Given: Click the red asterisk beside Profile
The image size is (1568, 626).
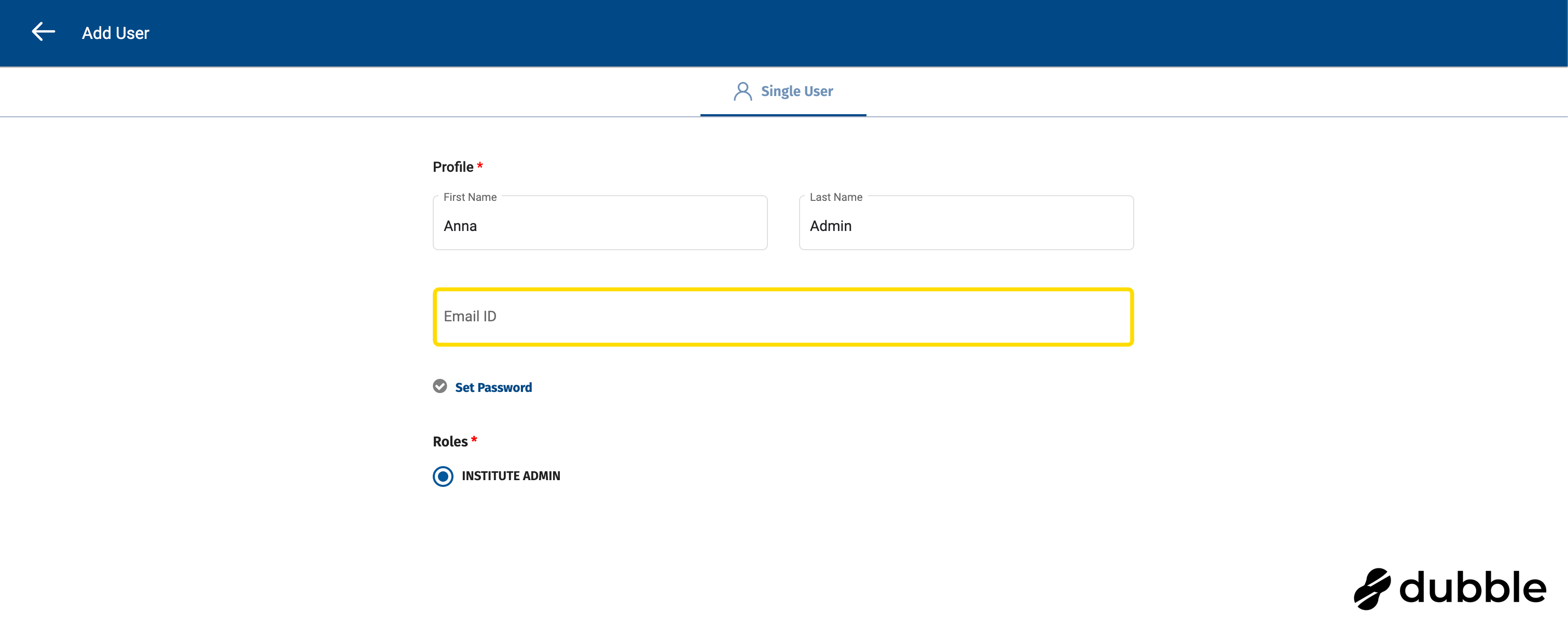Looking at the screenshot, I should pyautogui.click(x=481, y=165).
